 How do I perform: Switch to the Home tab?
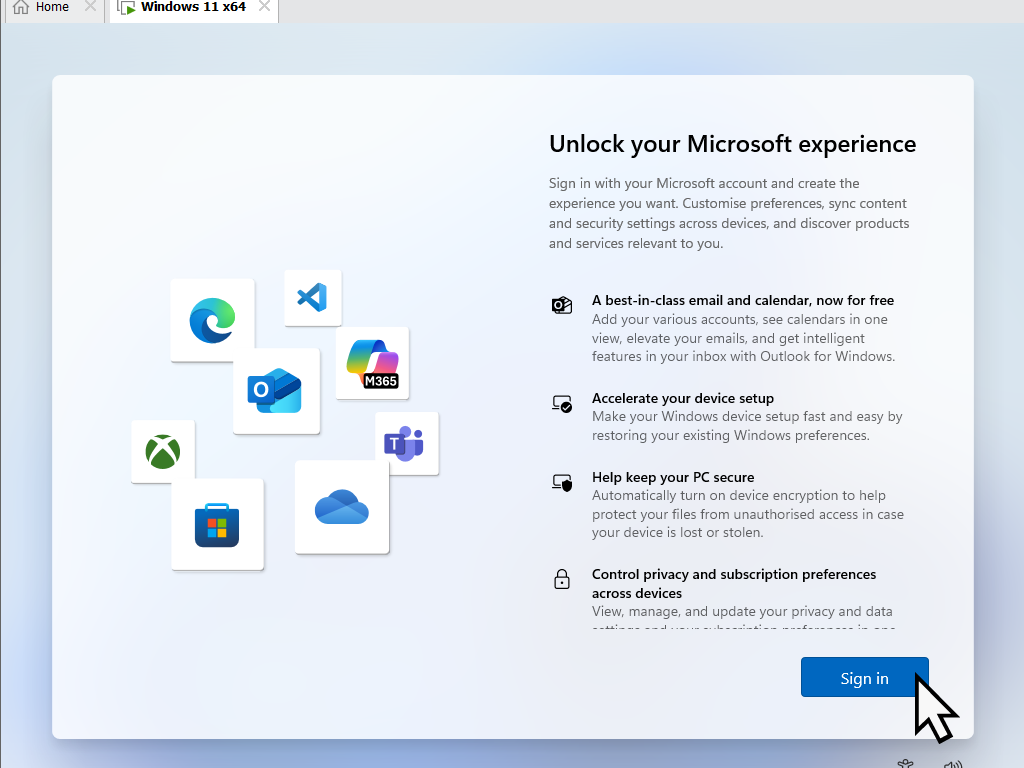(53, 7)
